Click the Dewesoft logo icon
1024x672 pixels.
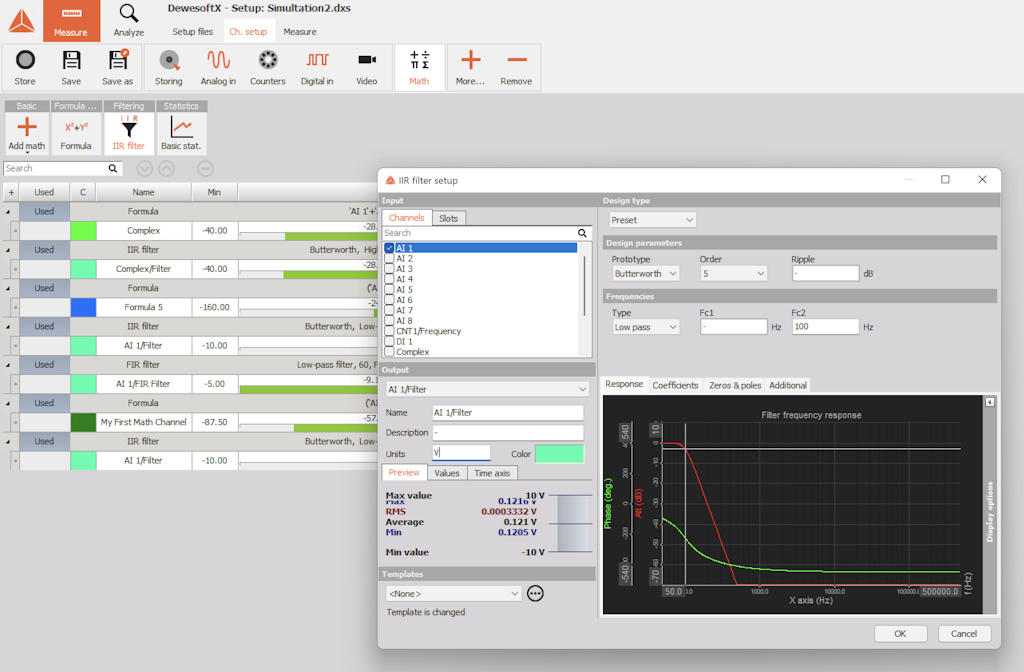[22, 21]
